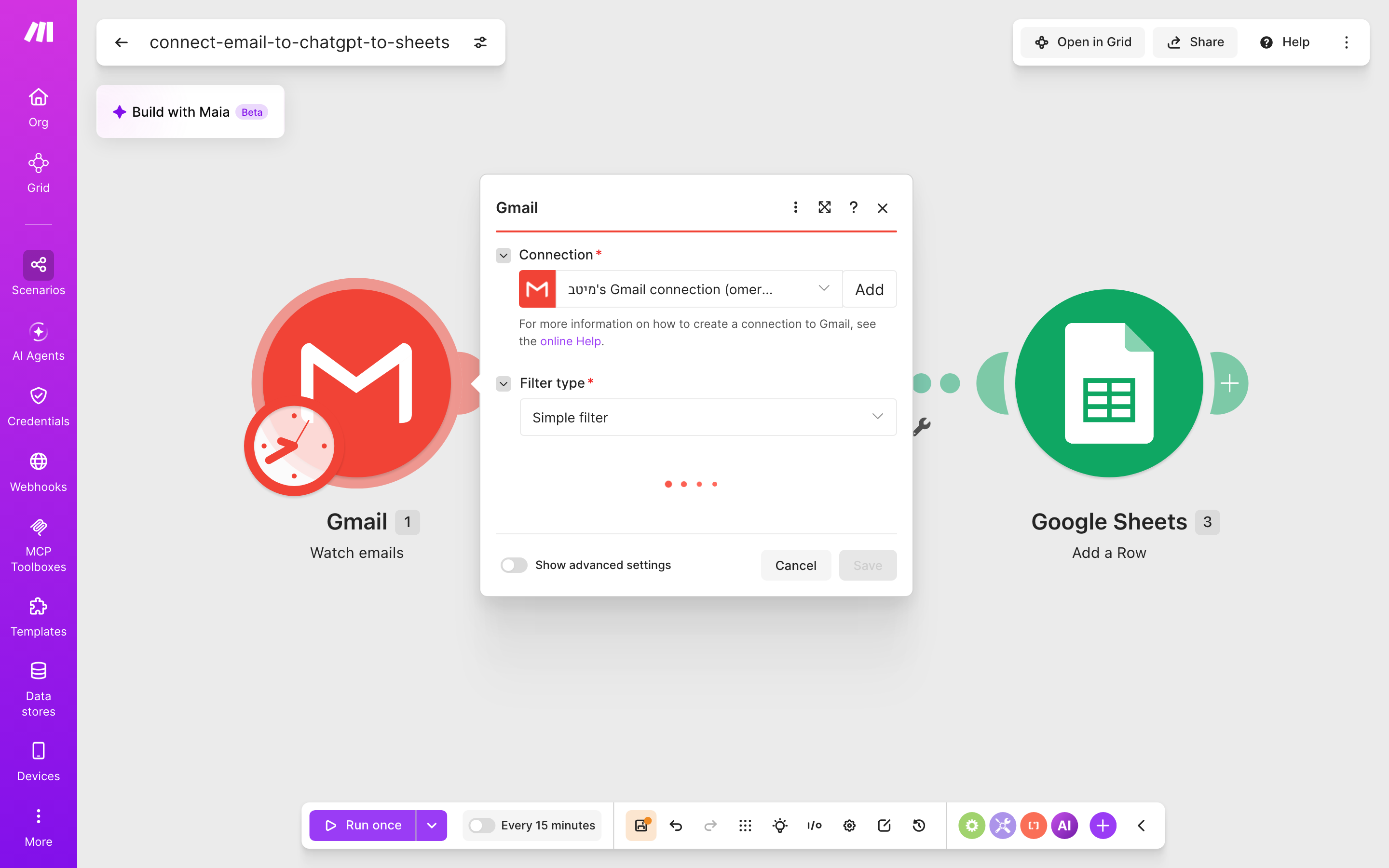This screenshot has height=868, width=1389.
Task: Open the online Help link
Action: tap(570, 341)
